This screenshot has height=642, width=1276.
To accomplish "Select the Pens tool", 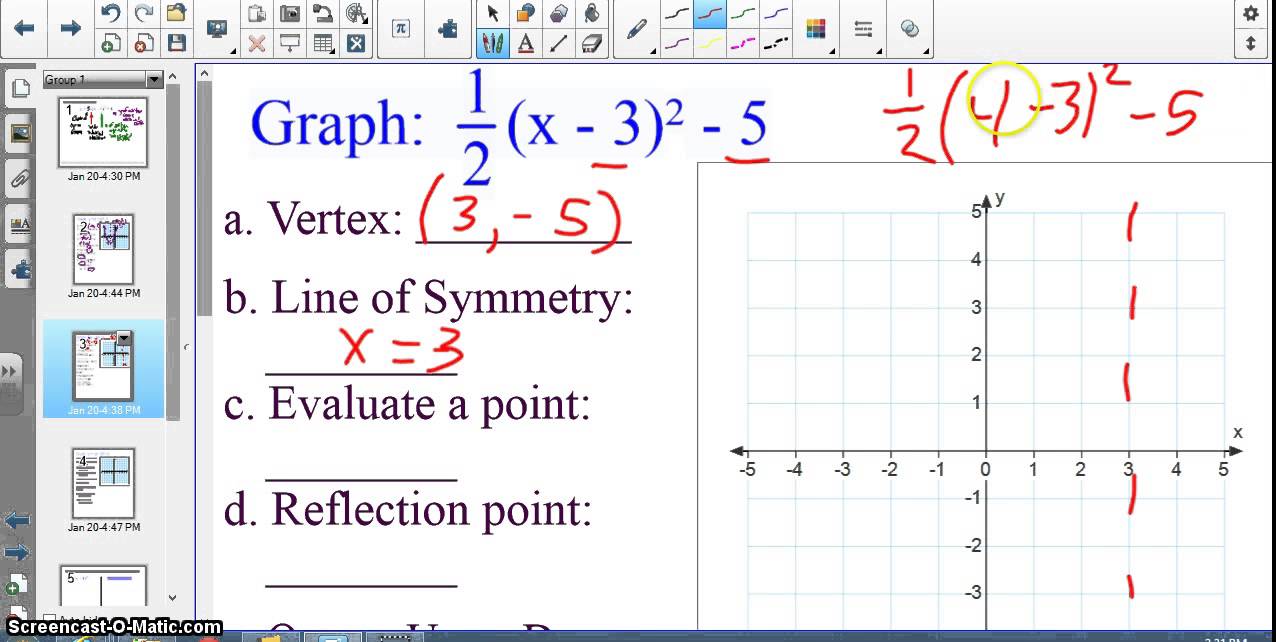I will [492, 43].
